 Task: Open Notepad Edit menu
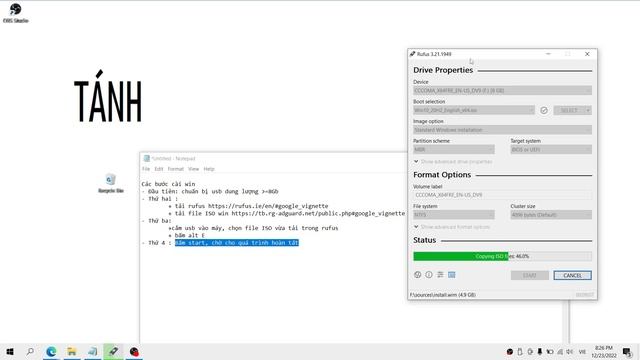[158, 169]
